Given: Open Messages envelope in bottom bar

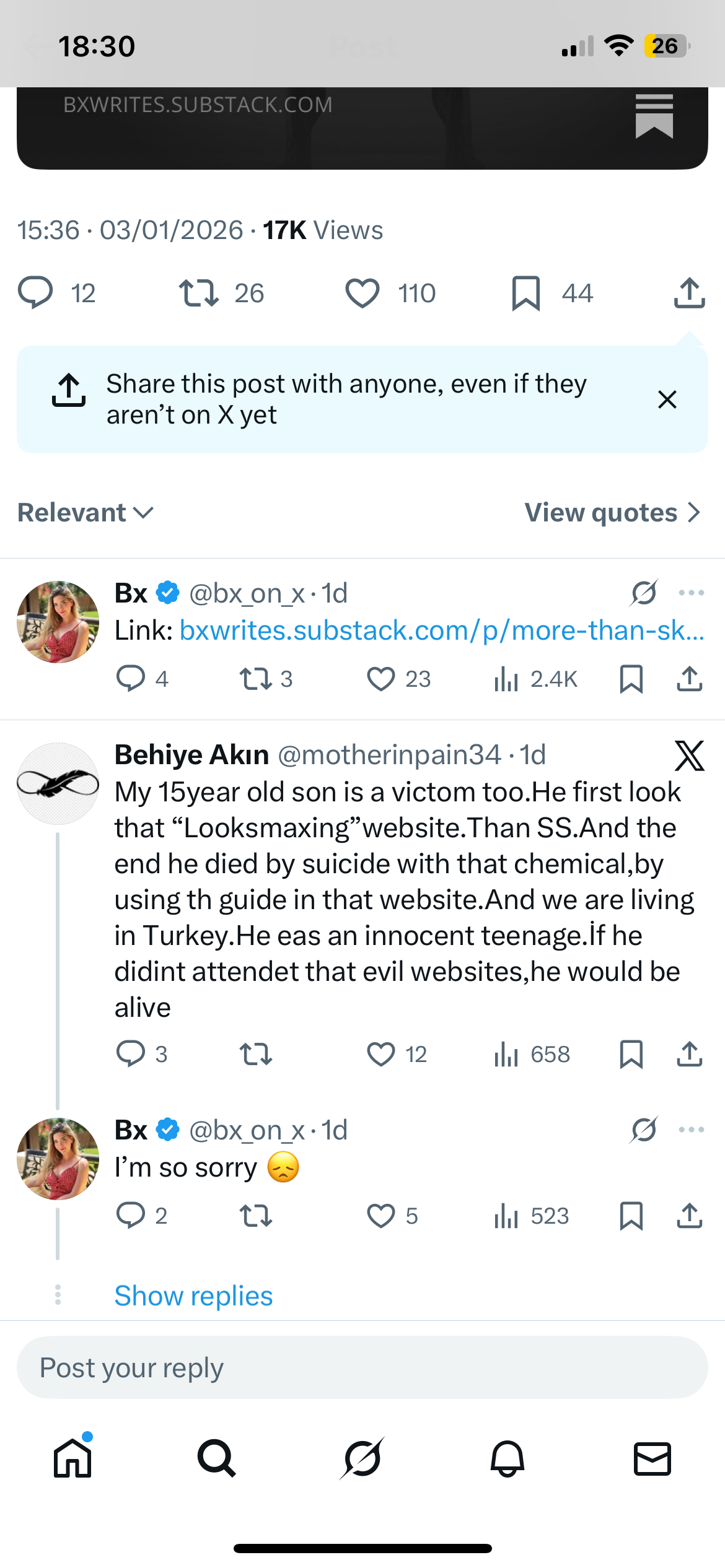Looking at the screenshot, I should (652, 1458).
